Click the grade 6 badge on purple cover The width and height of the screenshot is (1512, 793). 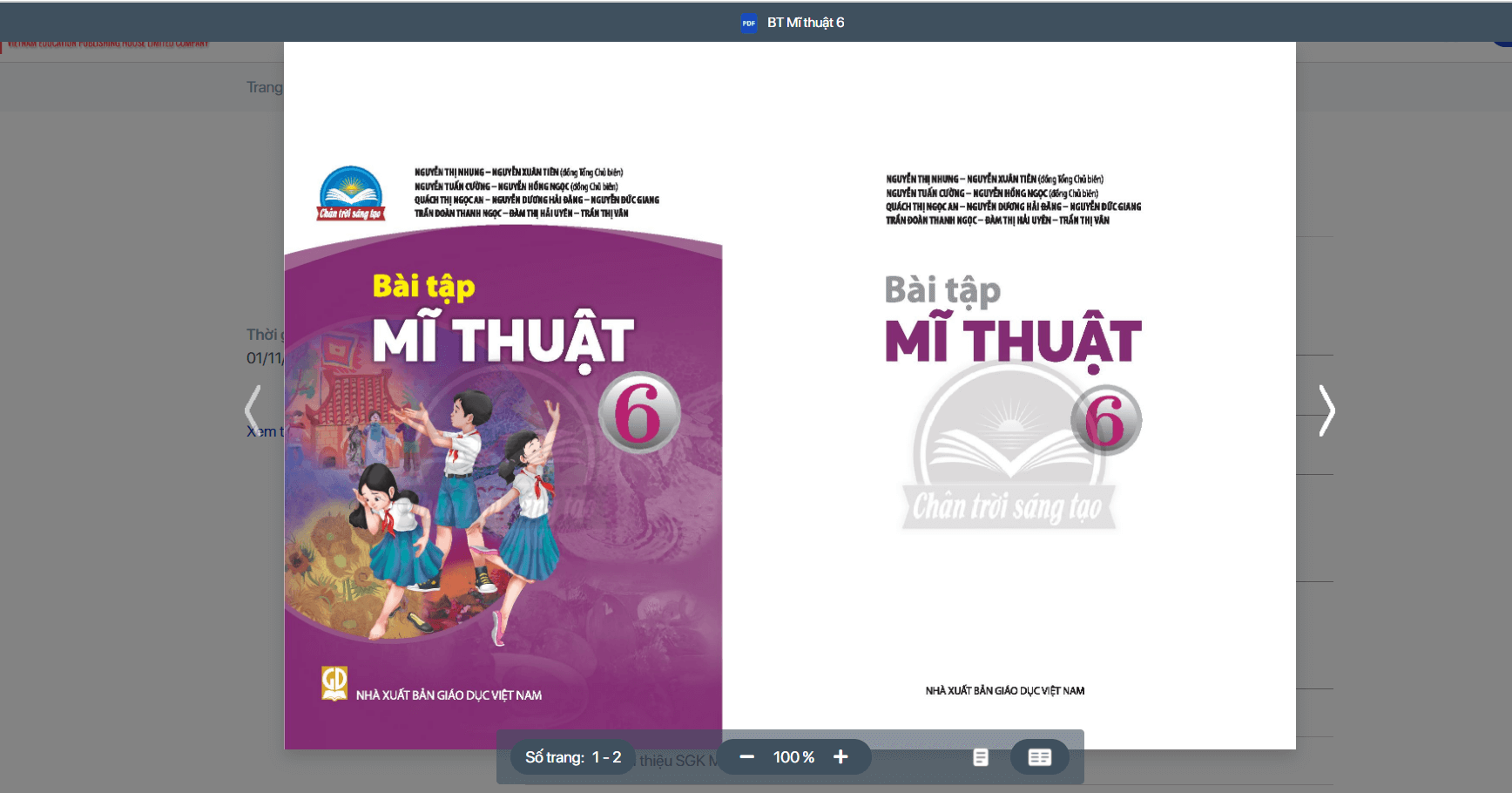(639, 413)
